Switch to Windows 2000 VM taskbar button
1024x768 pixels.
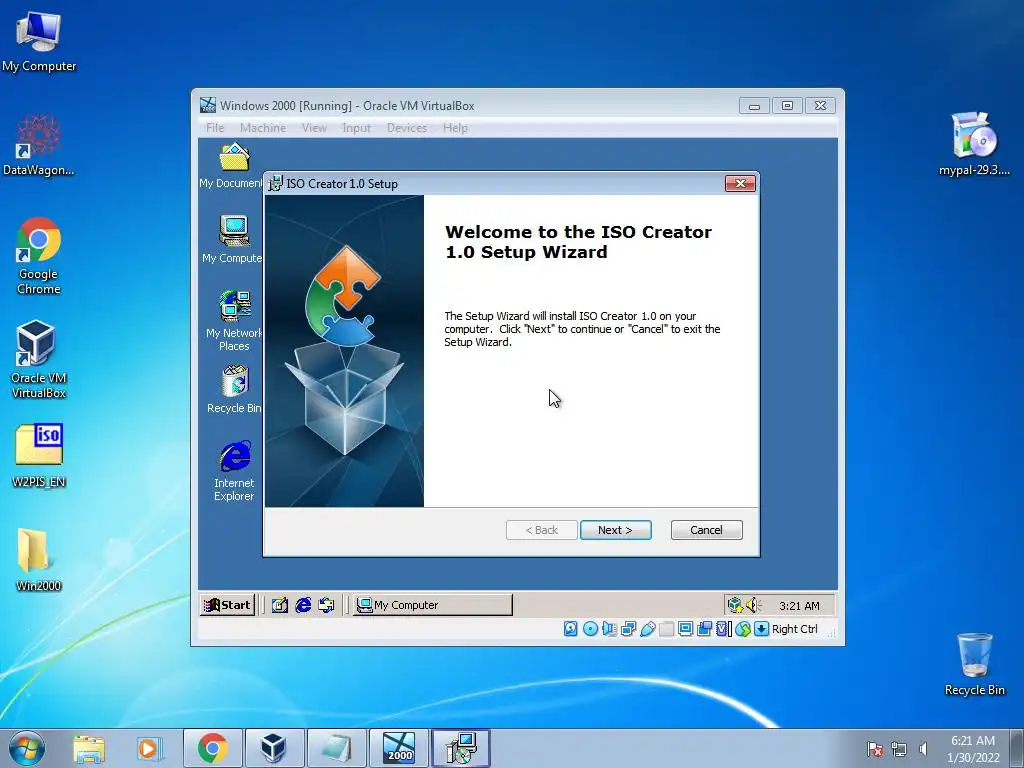point(398,748)
